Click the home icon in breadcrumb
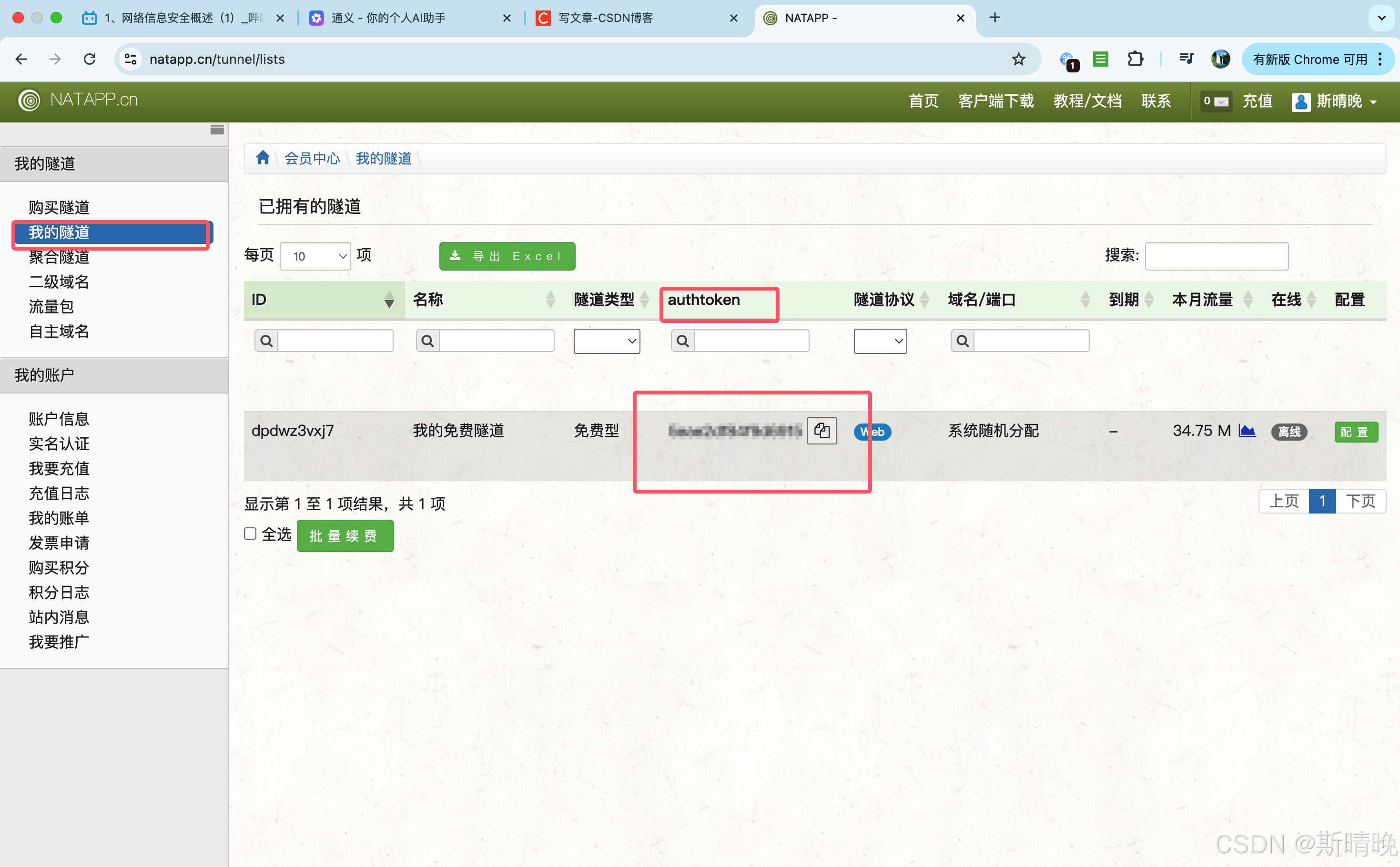This screenshot has height=867, width=1400. tap(263, 158)
